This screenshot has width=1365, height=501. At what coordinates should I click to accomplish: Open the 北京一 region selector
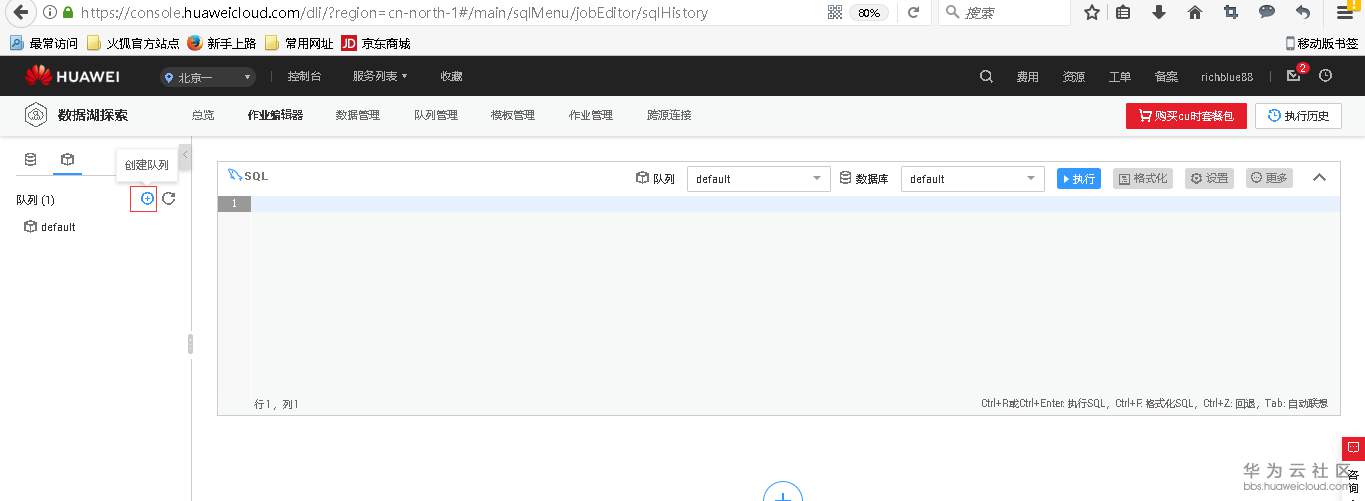coord(208,77)
